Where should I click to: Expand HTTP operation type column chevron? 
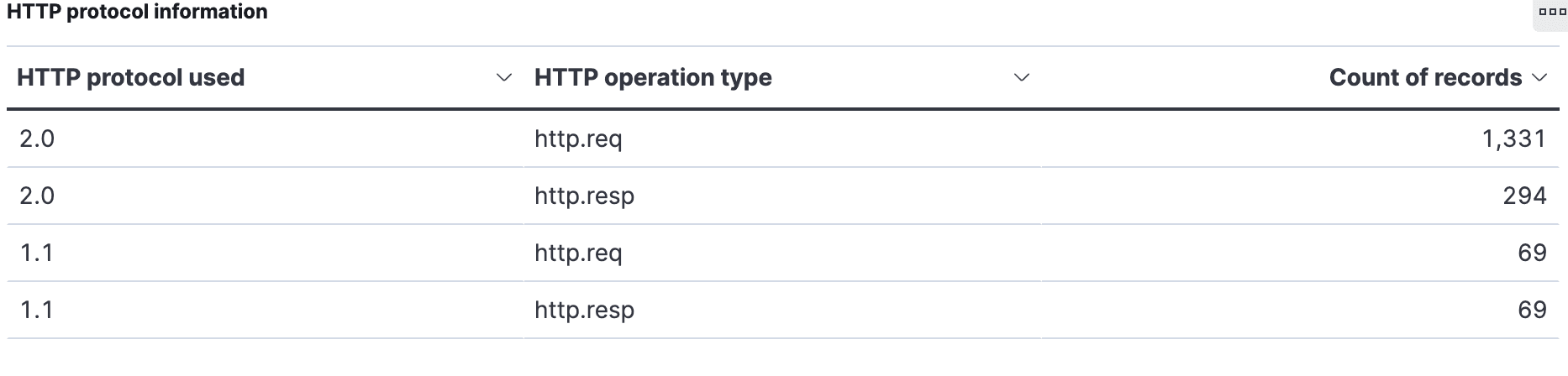click(x=1022, y=78)
